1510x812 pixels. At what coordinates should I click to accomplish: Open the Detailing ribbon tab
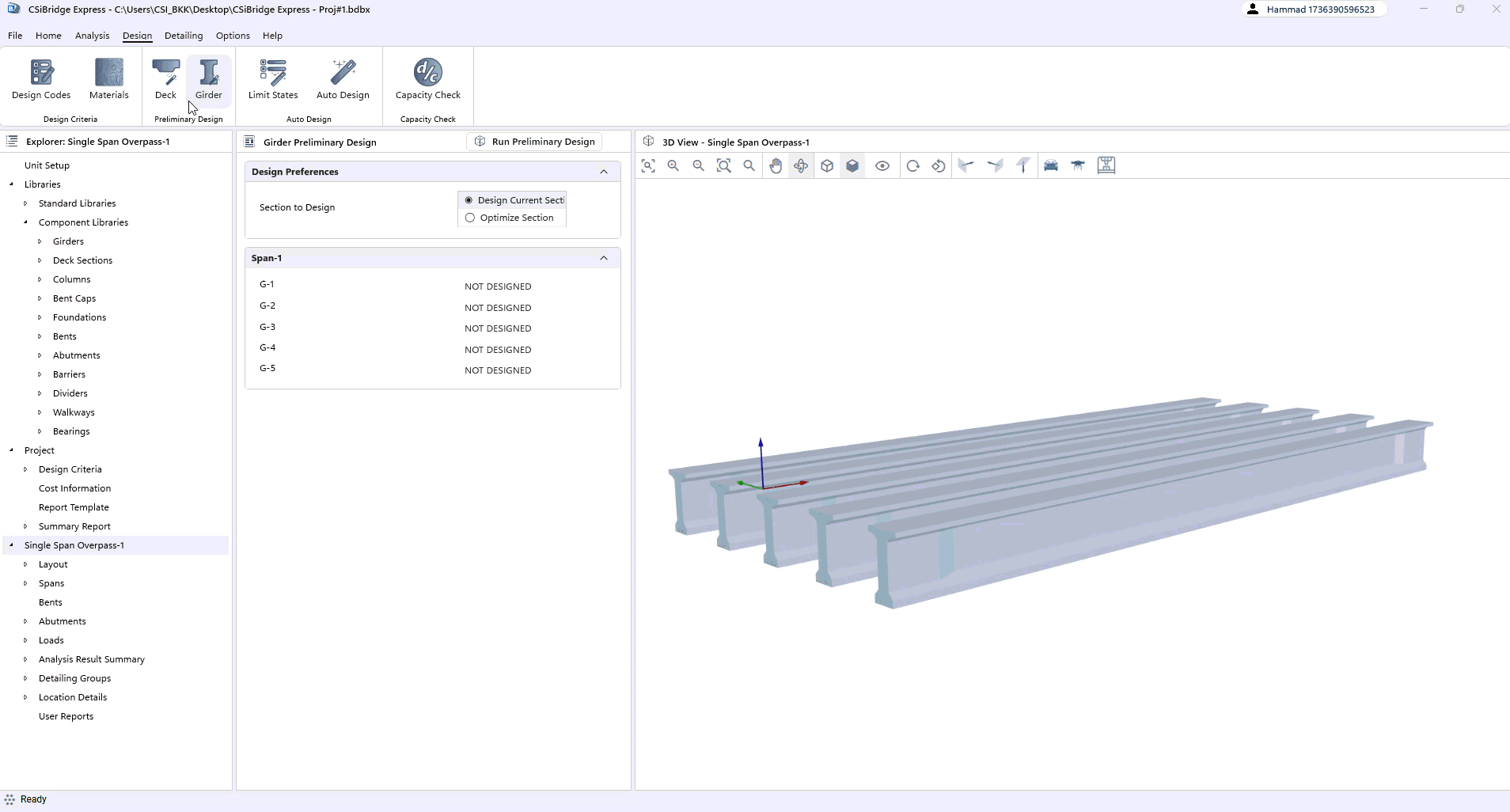point(184,36)
